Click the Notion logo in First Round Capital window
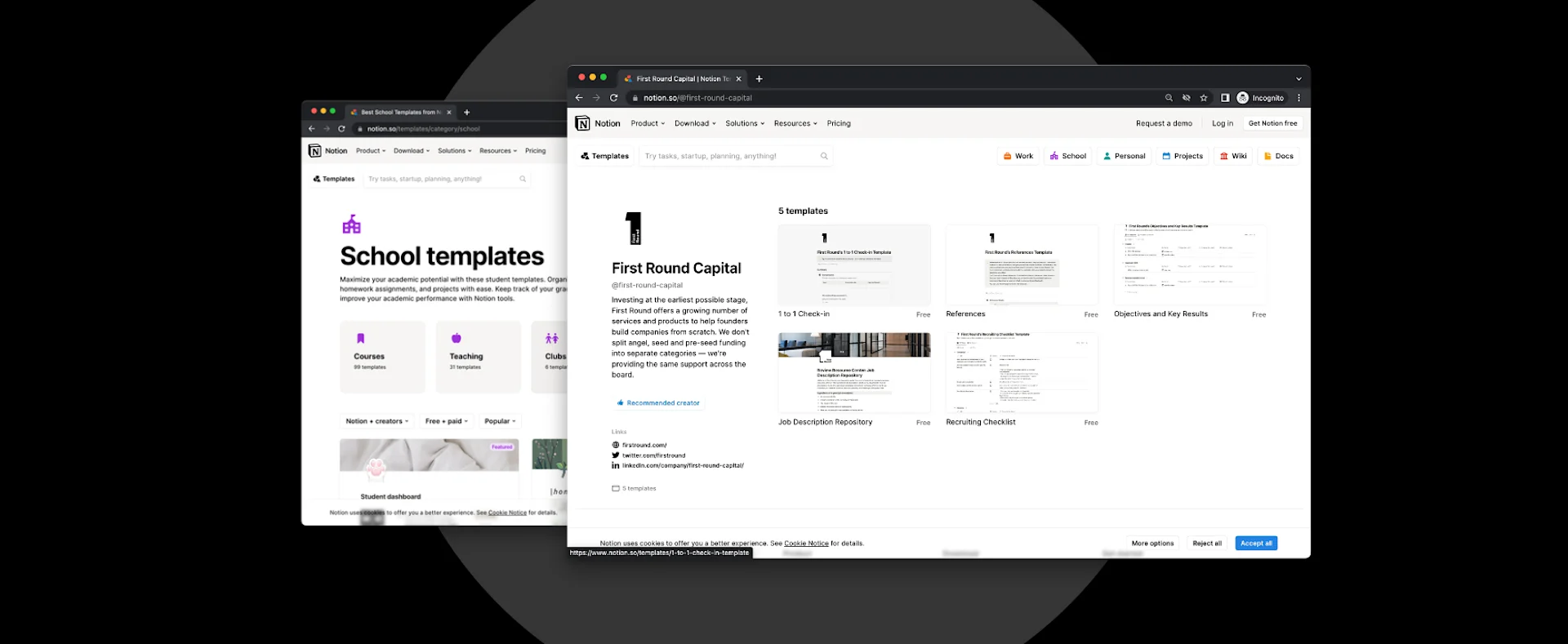The height and width of the screenshot is (644, 1568). coord(582,123)
